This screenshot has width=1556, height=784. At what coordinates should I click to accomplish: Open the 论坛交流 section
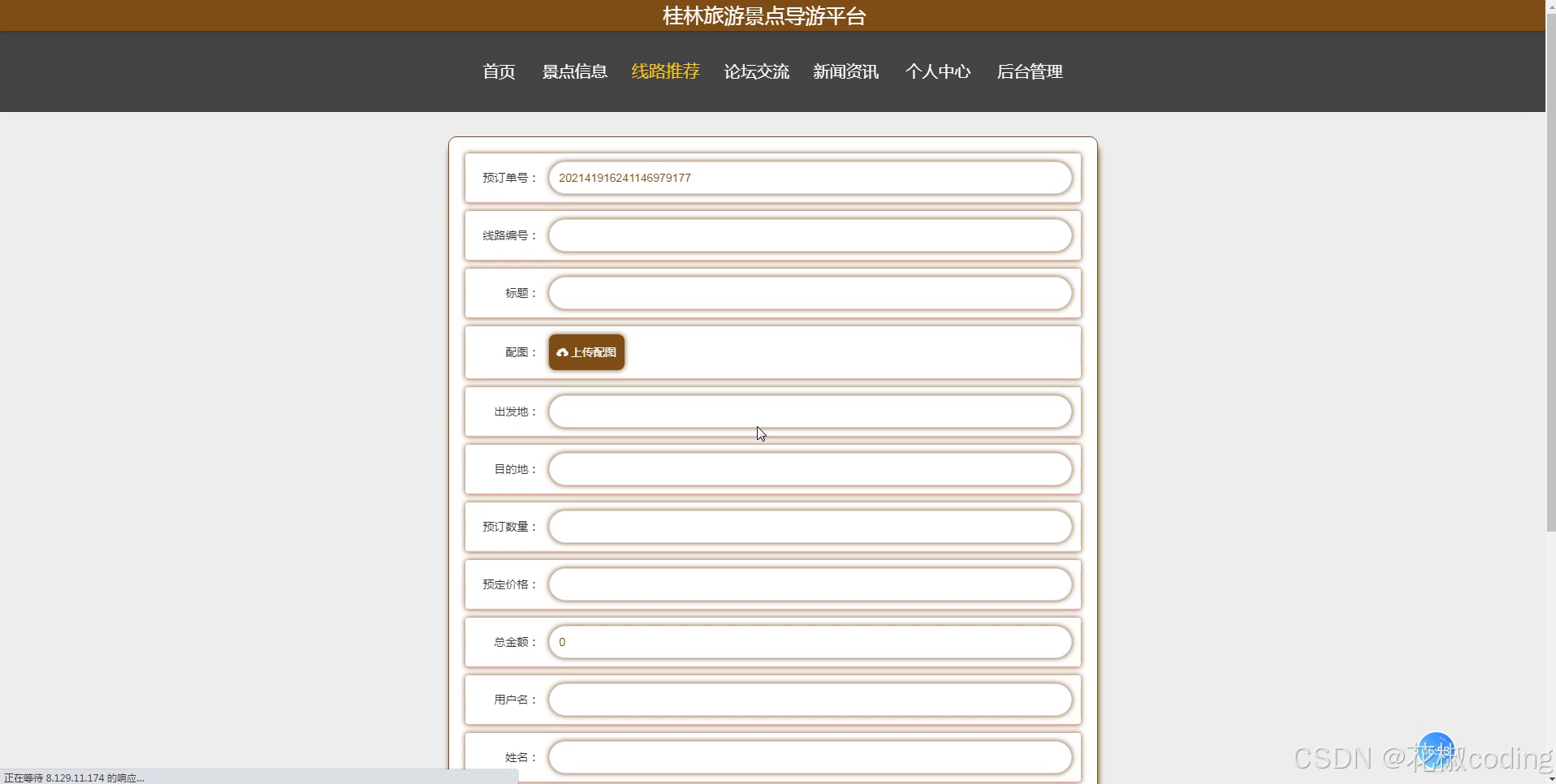tap(756, 71)
